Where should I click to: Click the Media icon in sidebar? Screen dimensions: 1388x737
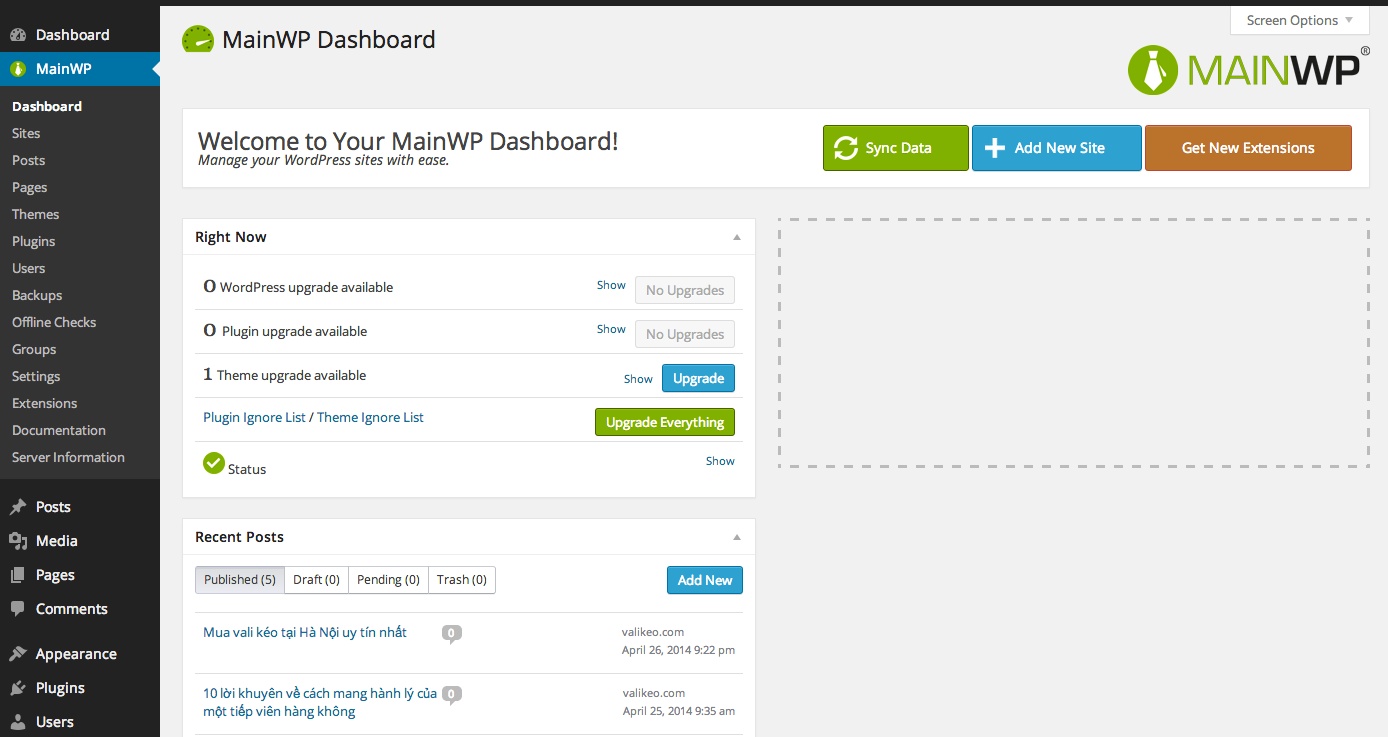[x=17, y=541]
